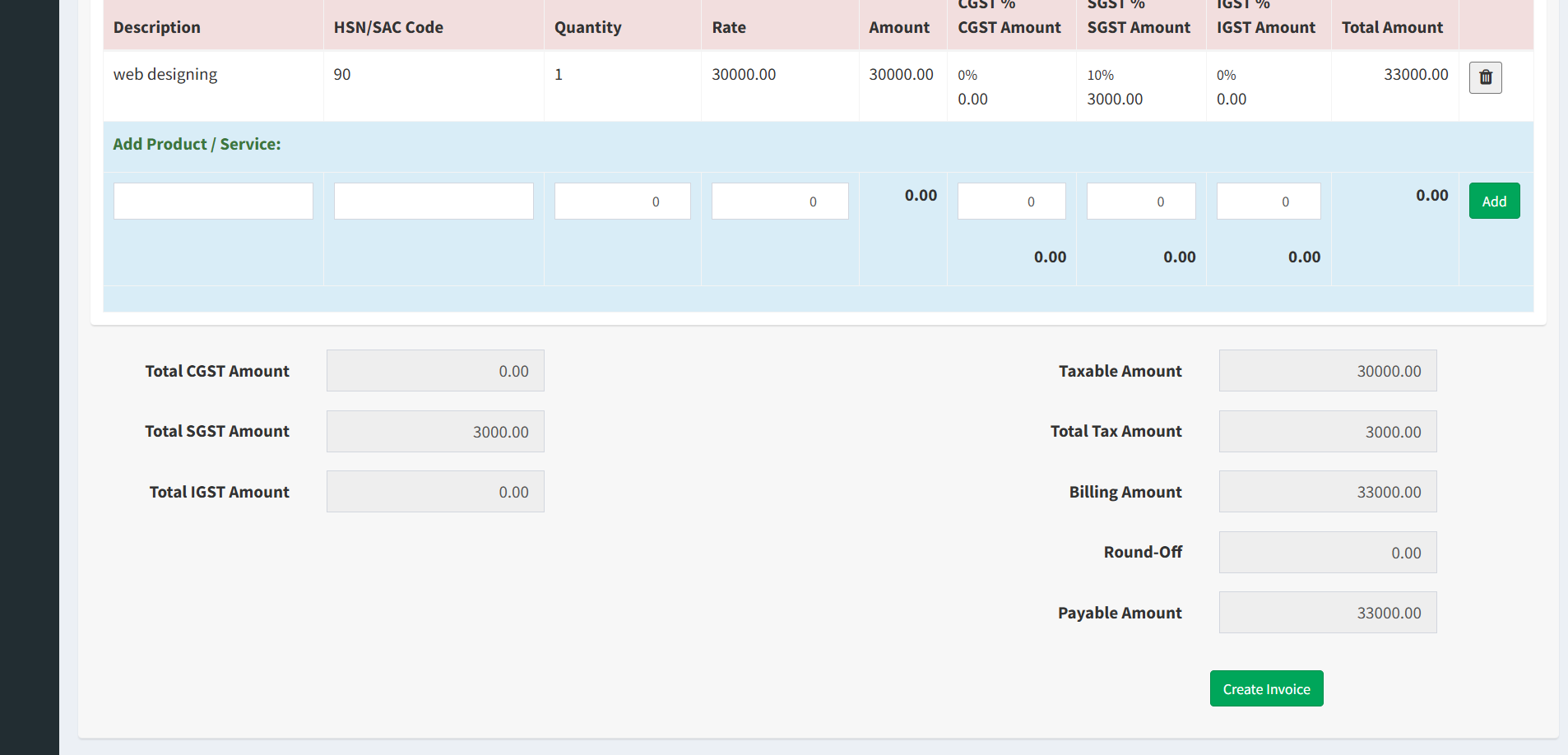Image resolution: width=1568 pixels, height=755 pixels.
Task: Select the Quantity input field
Action: [622, 201]
